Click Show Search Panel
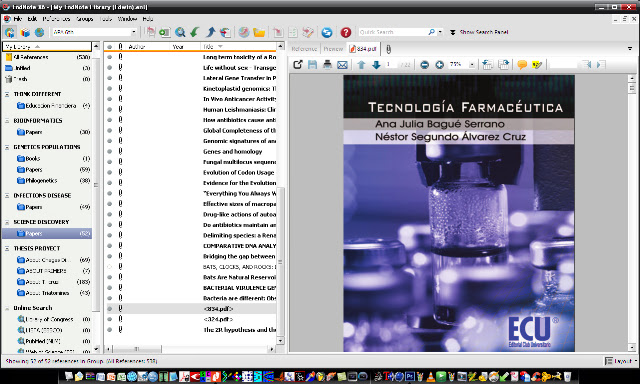The height and width of the screenshot is (384, 640). click(484, 32)
